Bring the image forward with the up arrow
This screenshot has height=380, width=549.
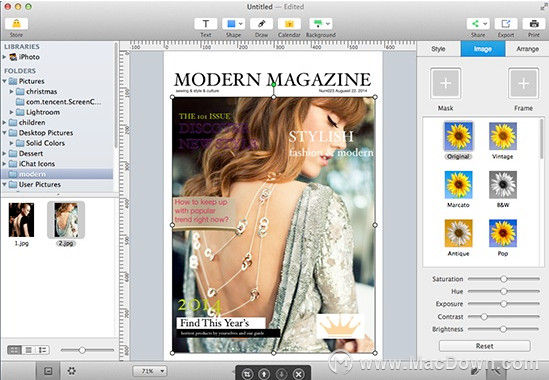tap(264, 374)
